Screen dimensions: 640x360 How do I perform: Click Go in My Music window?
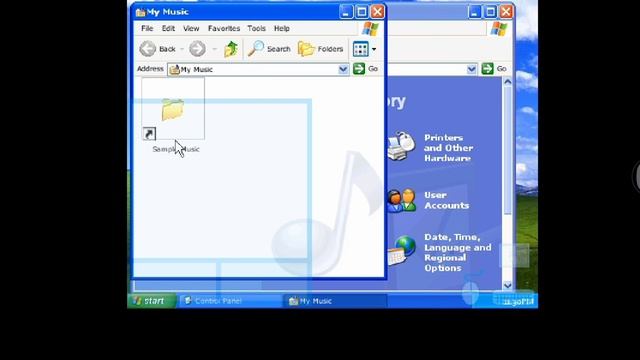tap(365, 69)
